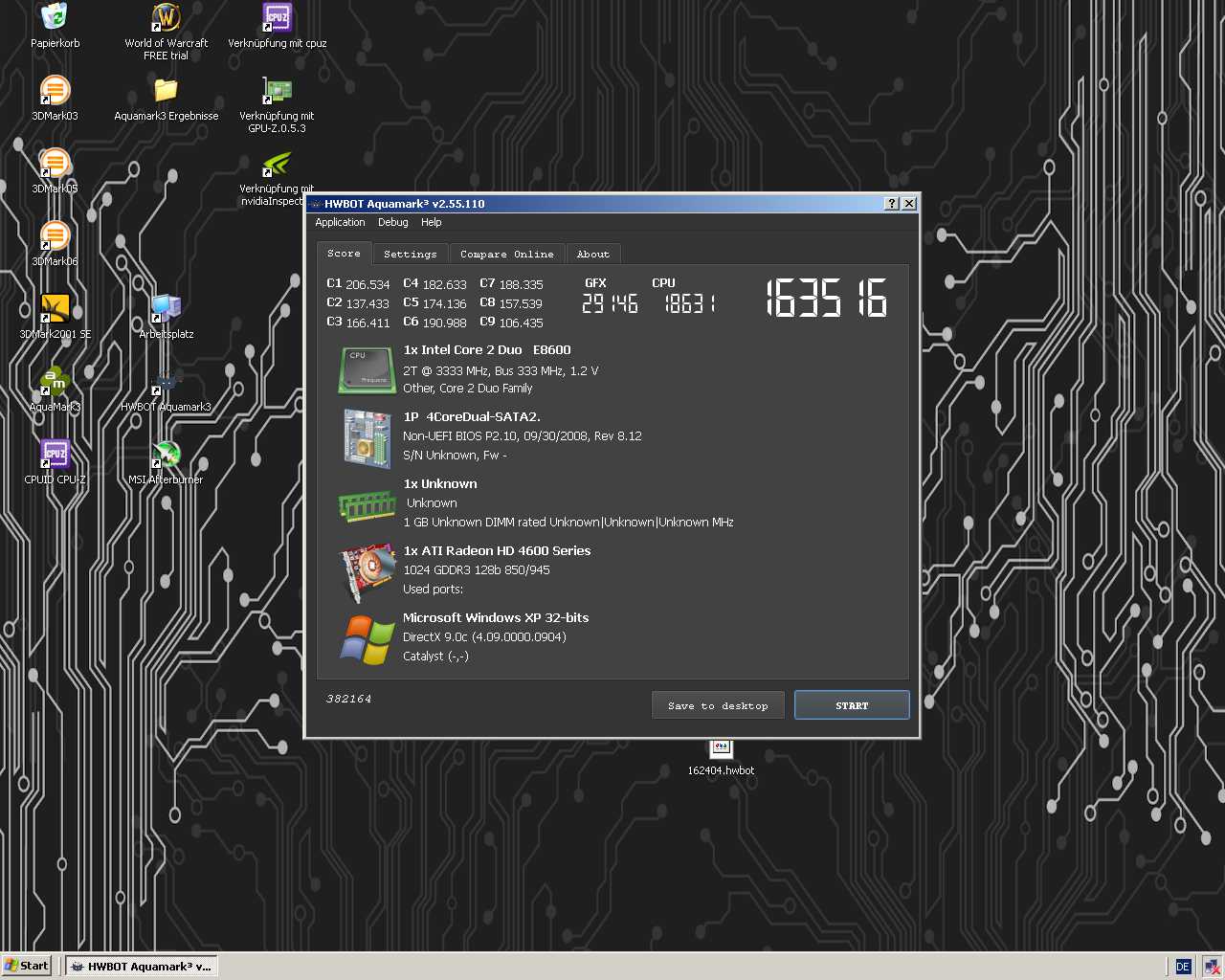Open the Papierkorb recycle bin icon
The width and height of the screenshot is (1225, 980).
55,17
